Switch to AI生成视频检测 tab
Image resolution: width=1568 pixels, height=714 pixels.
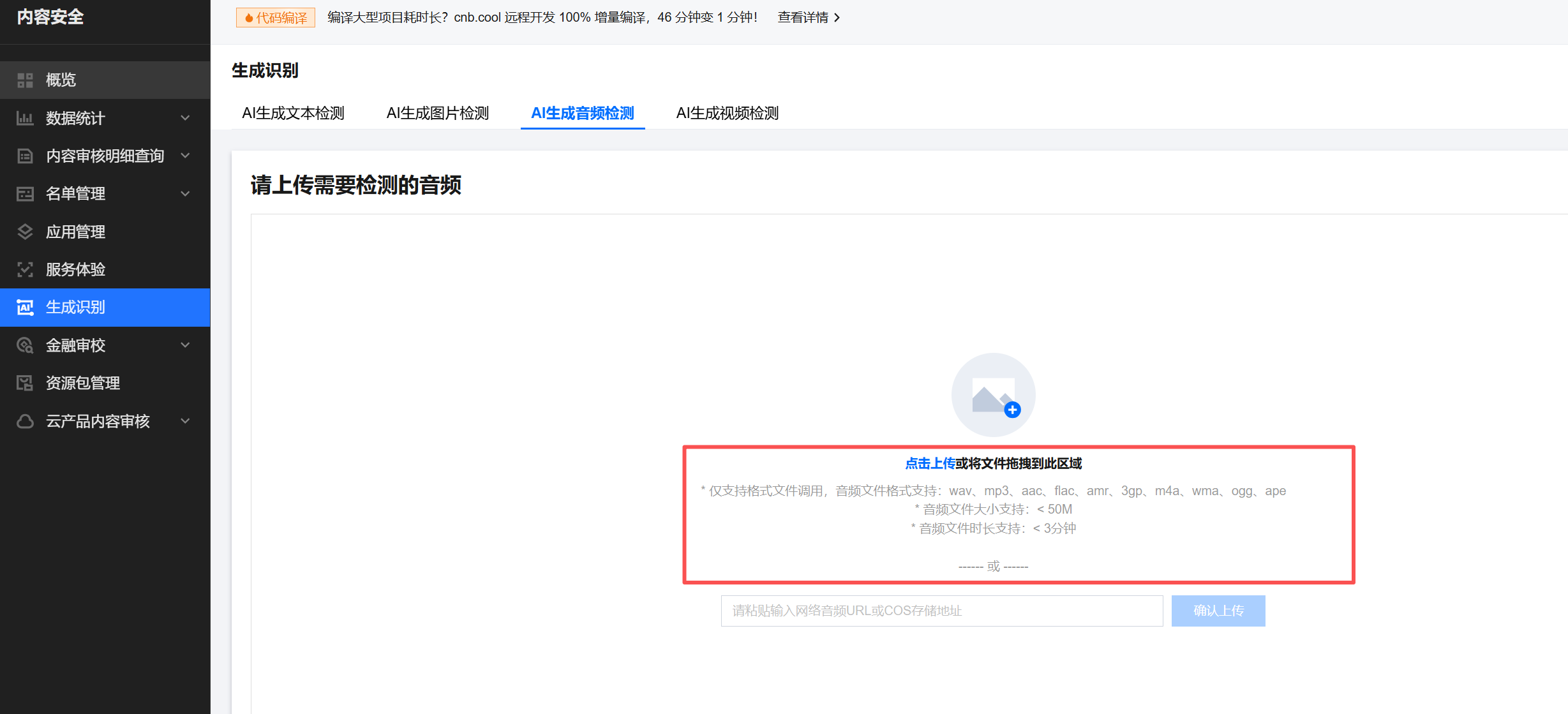[x=727, y=114]
